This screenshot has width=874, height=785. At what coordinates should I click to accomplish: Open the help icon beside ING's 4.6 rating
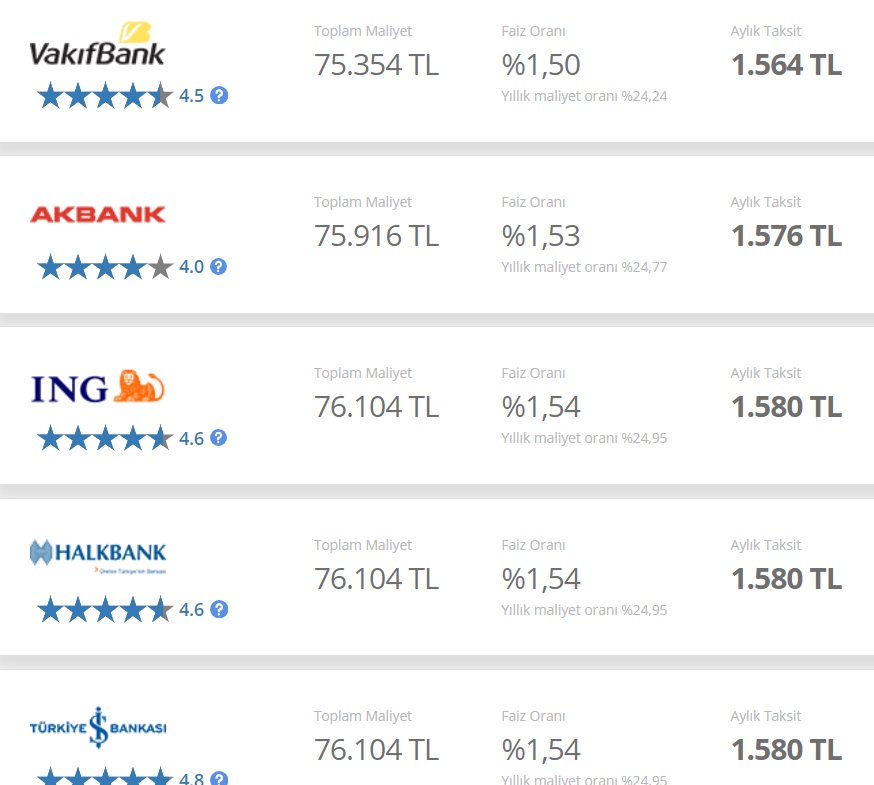click(x=218, y=438)
